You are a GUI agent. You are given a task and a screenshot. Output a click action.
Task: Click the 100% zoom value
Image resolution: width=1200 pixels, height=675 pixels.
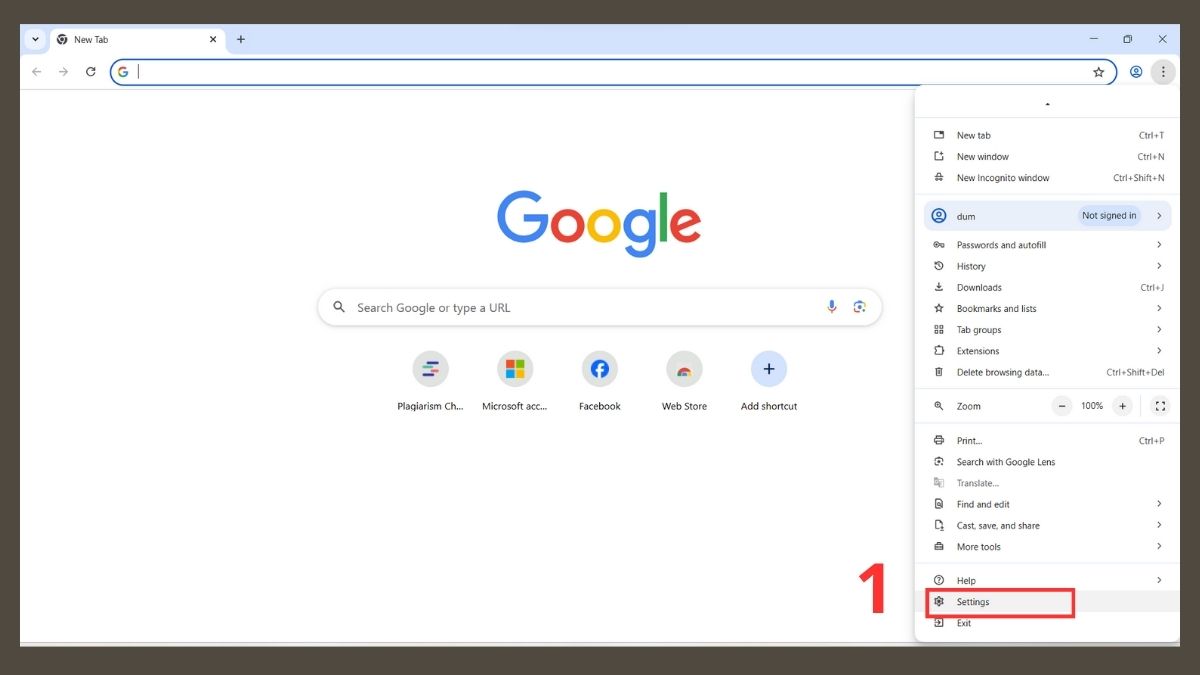point(1092,406)
